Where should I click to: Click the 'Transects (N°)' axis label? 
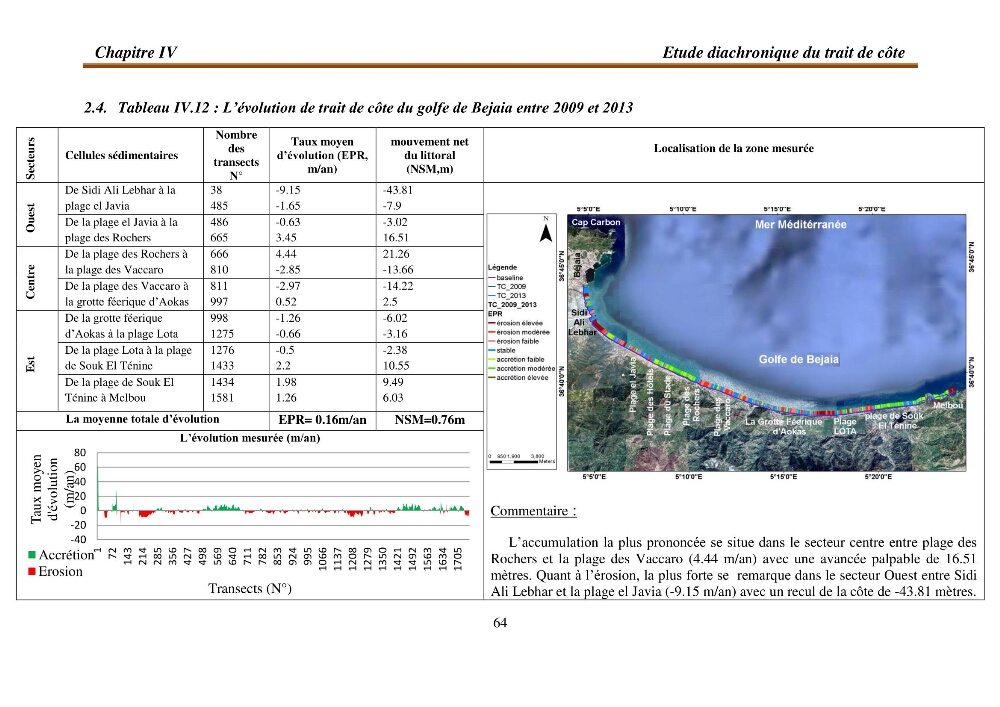tap(250, 588)
